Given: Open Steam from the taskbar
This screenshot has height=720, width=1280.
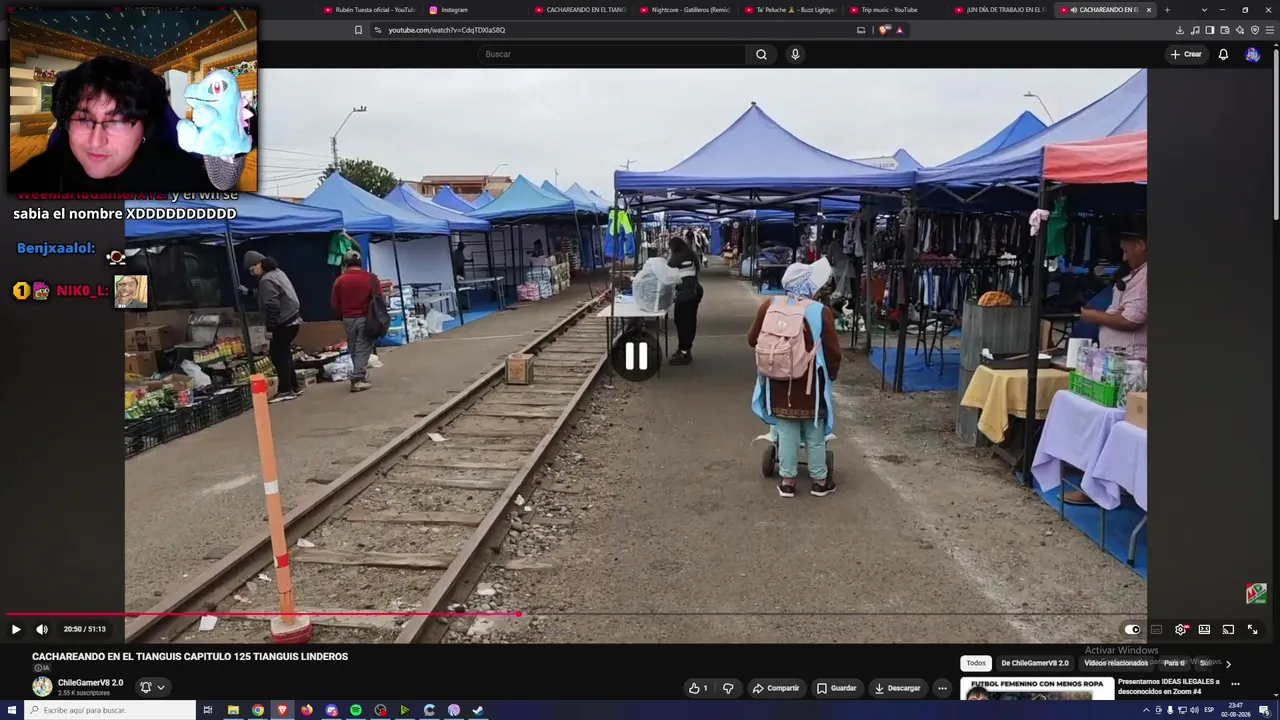Looking at the screenshot, I should [x=478, y=710].
